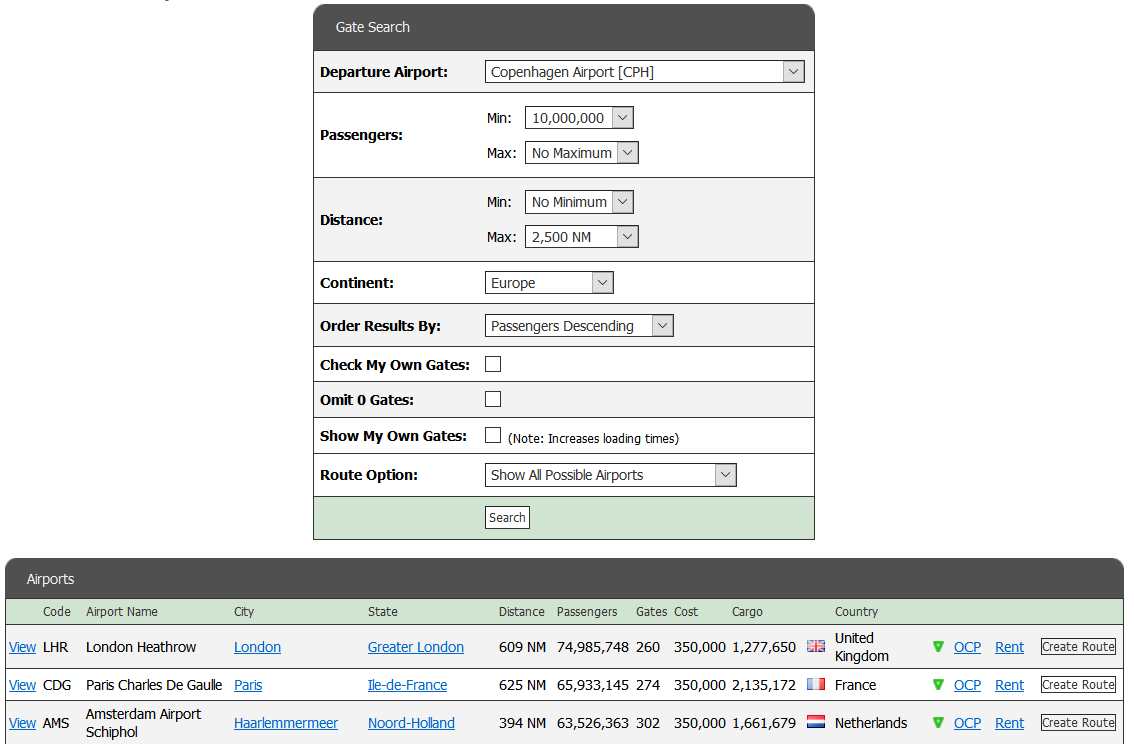Open the maximum Distance dropdown
Viewport: 1134px width, 744px height.
pyautogui.click(x=581, y=237)
